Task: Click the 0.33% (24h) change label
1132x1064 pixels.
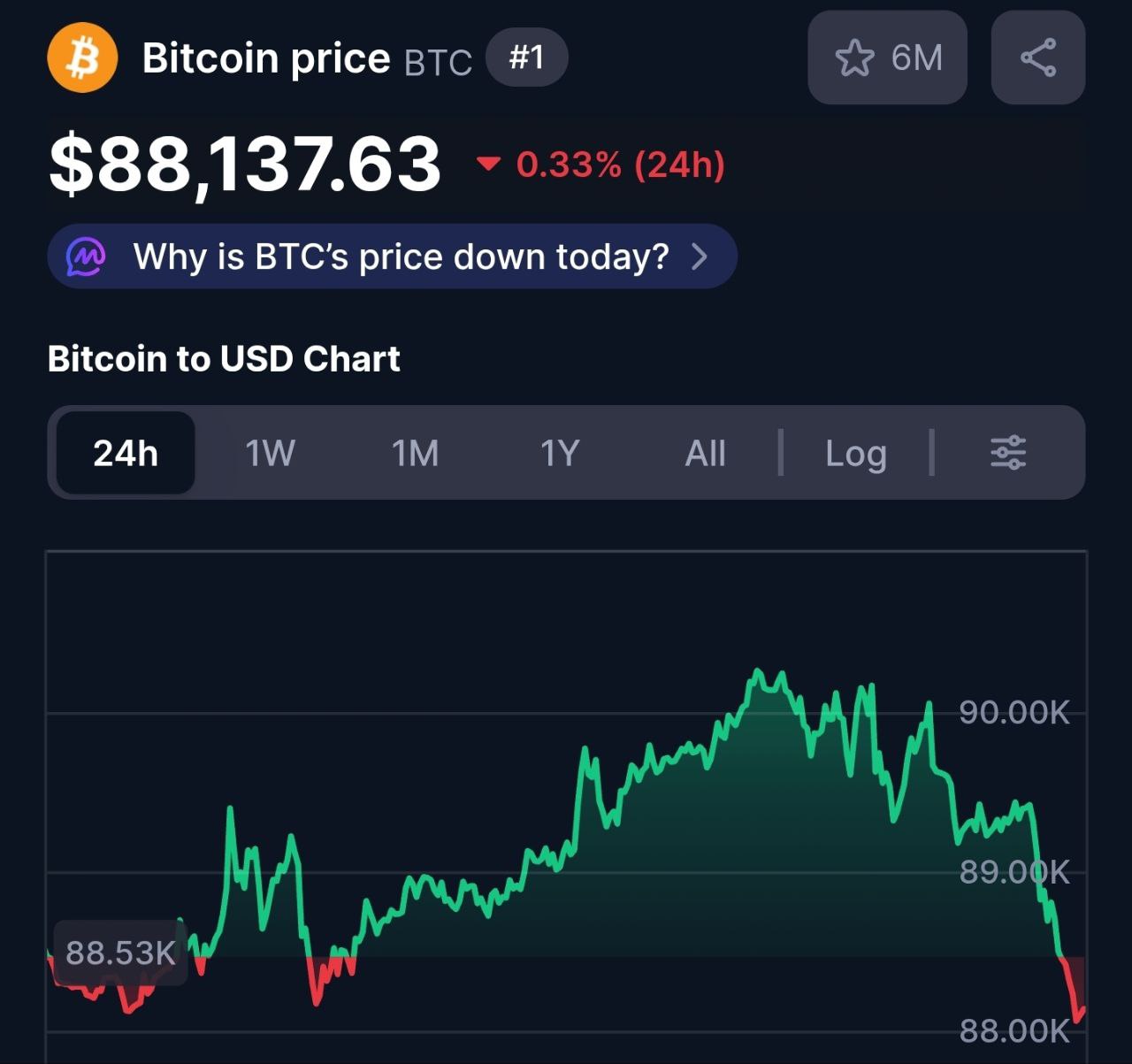Action: (621, 165)
